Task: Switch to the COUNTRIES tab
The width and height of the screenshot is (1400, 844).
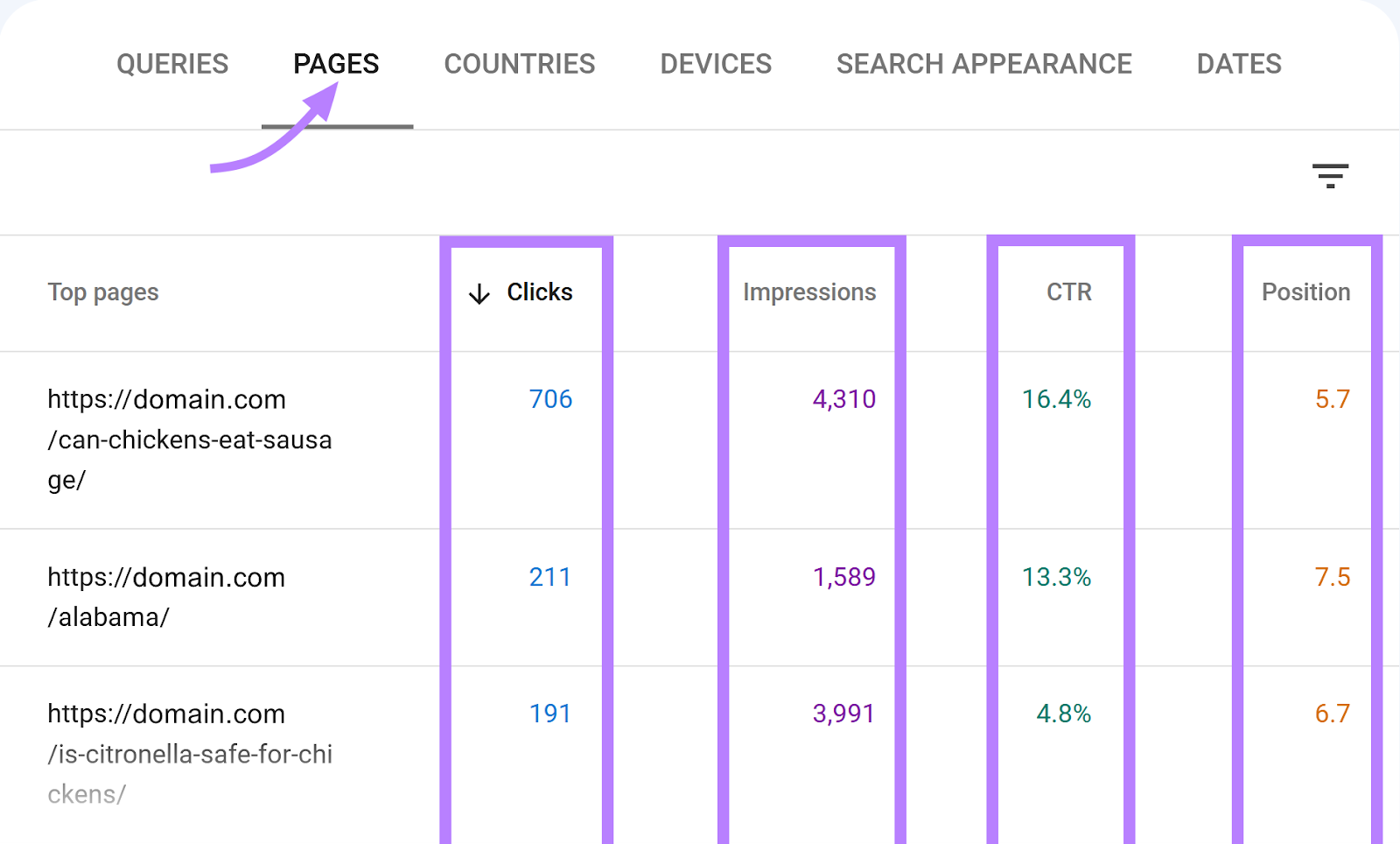Action: (519, 63)
